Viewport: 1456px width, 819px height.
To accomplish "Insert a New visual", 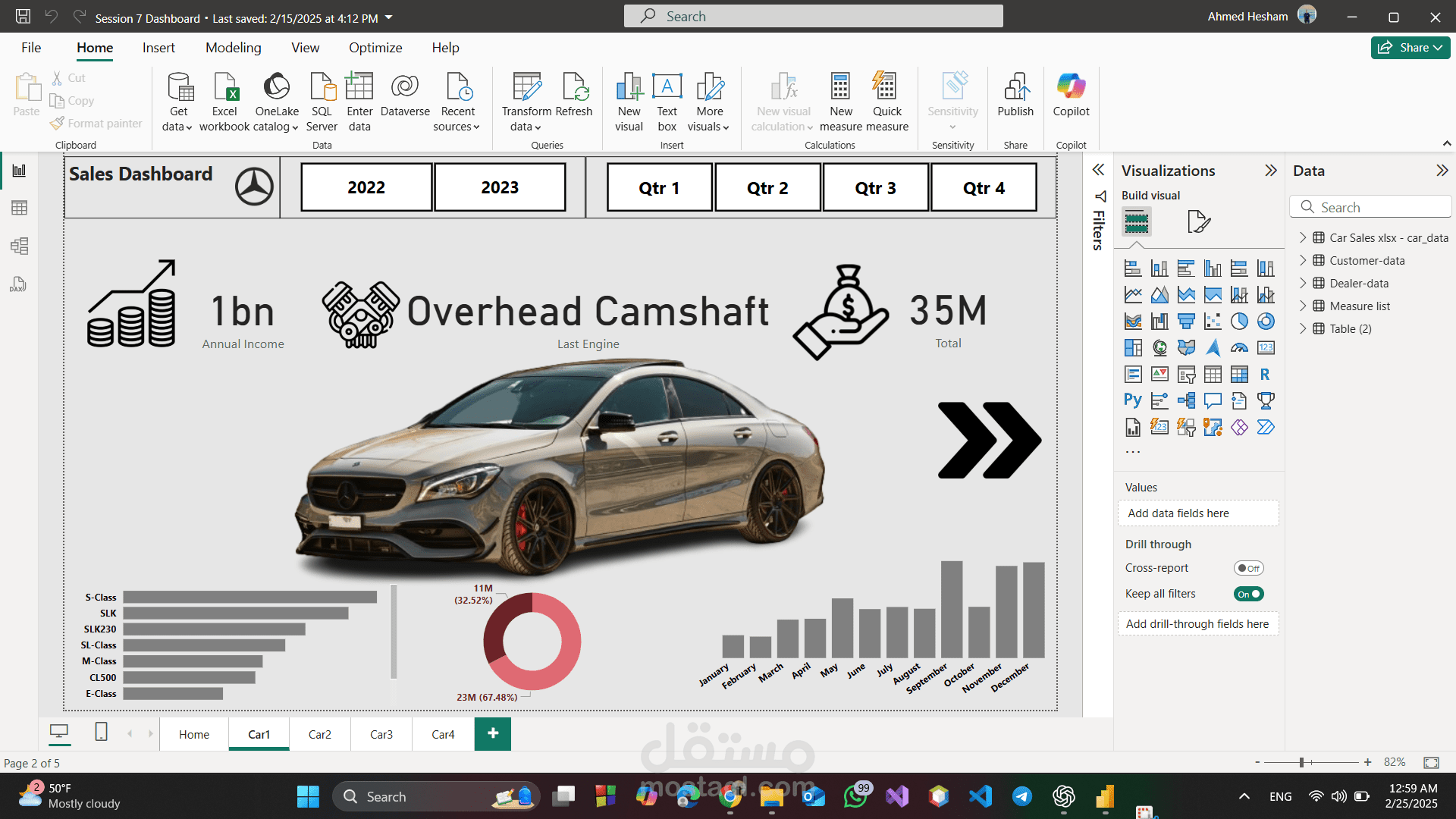I will coord(629,102).
